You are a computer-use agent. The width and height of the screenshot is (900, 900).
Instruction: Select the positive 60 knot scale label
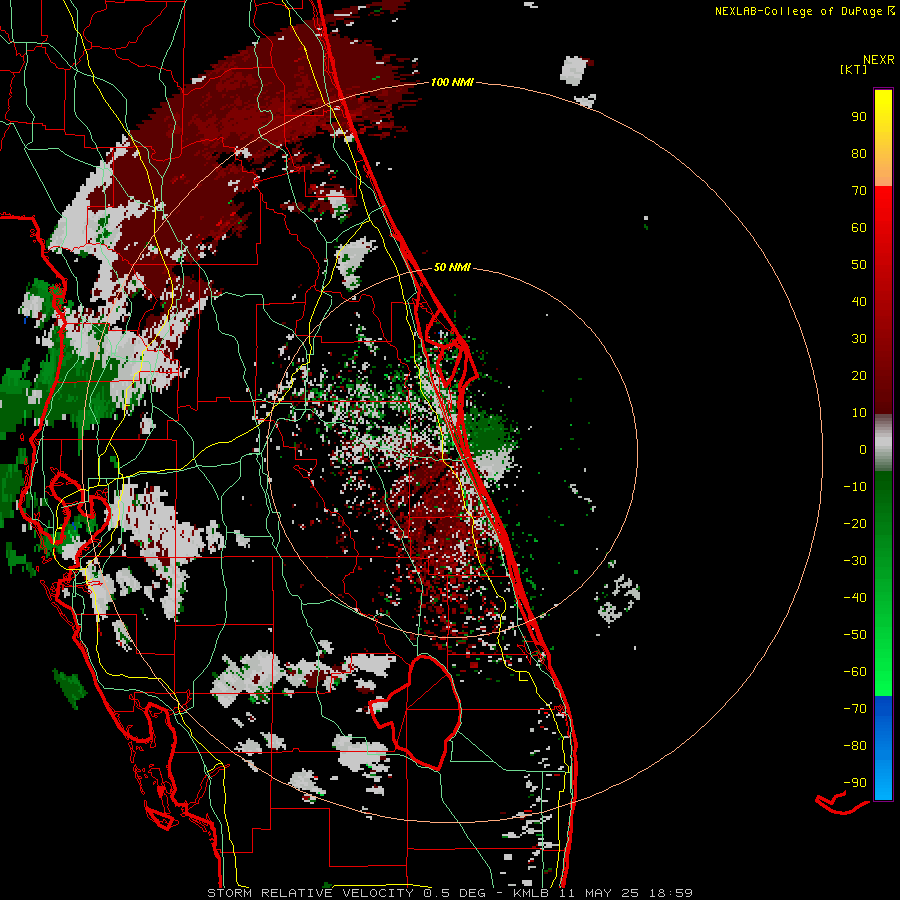coord(859,227)
